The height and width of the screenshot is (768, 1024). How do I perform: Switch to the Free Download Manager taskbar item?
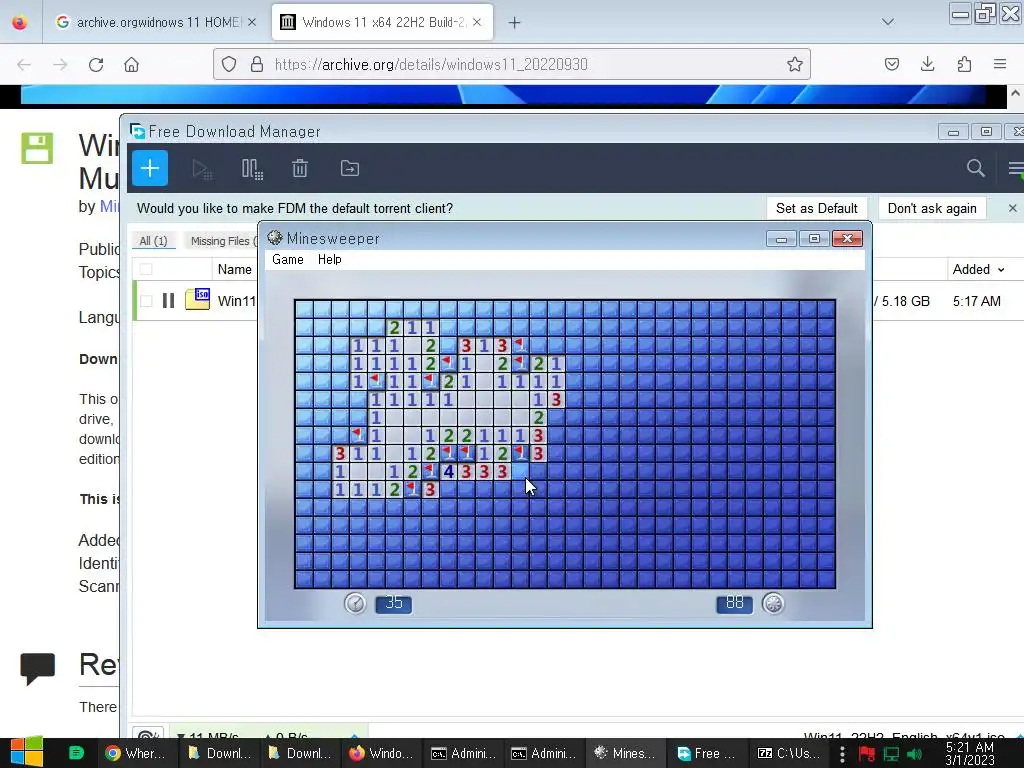coord(706,753)
